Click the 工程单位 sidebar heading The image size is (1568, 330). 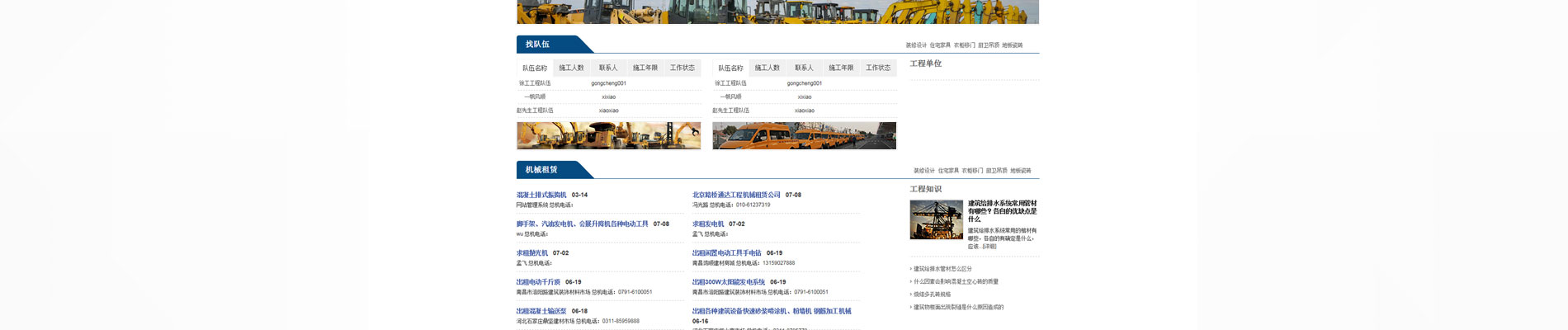click(x=925, y=64)
